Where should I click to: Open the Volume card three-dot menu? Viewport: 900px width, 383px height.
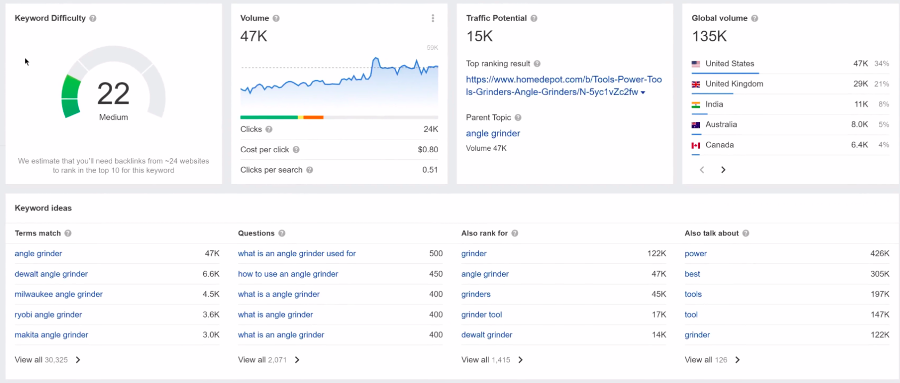[x=433, y=18]
